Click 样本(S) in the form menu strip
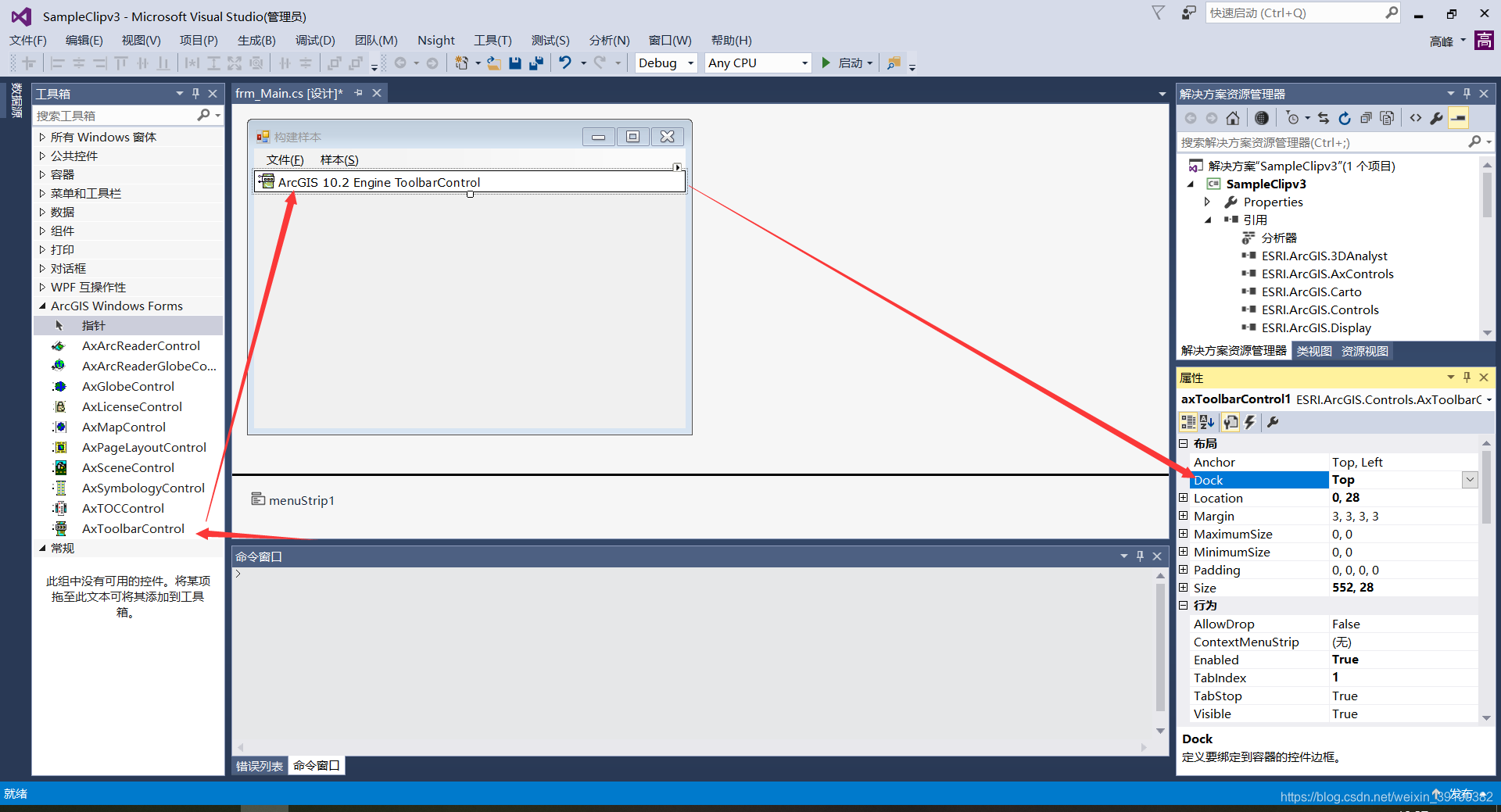The height and width of the screenshot is (812, 1501). tap(339, 160)
